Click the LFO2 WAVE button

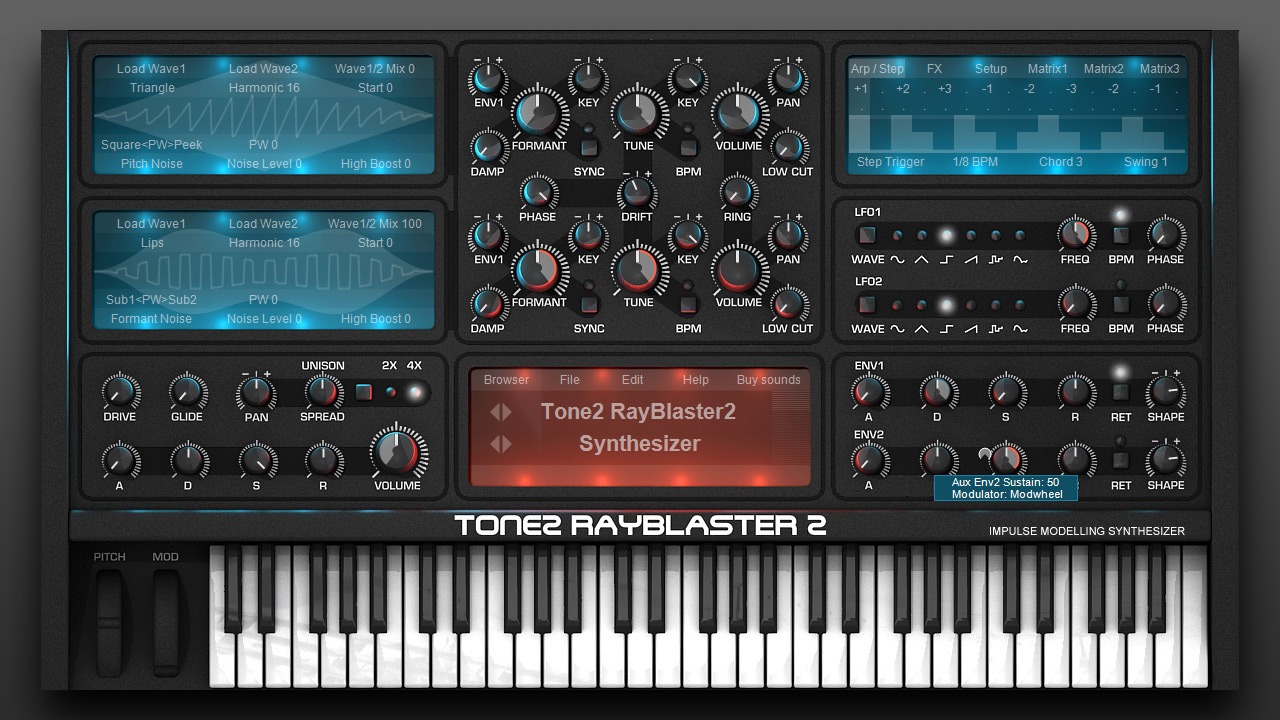point(867,305)
